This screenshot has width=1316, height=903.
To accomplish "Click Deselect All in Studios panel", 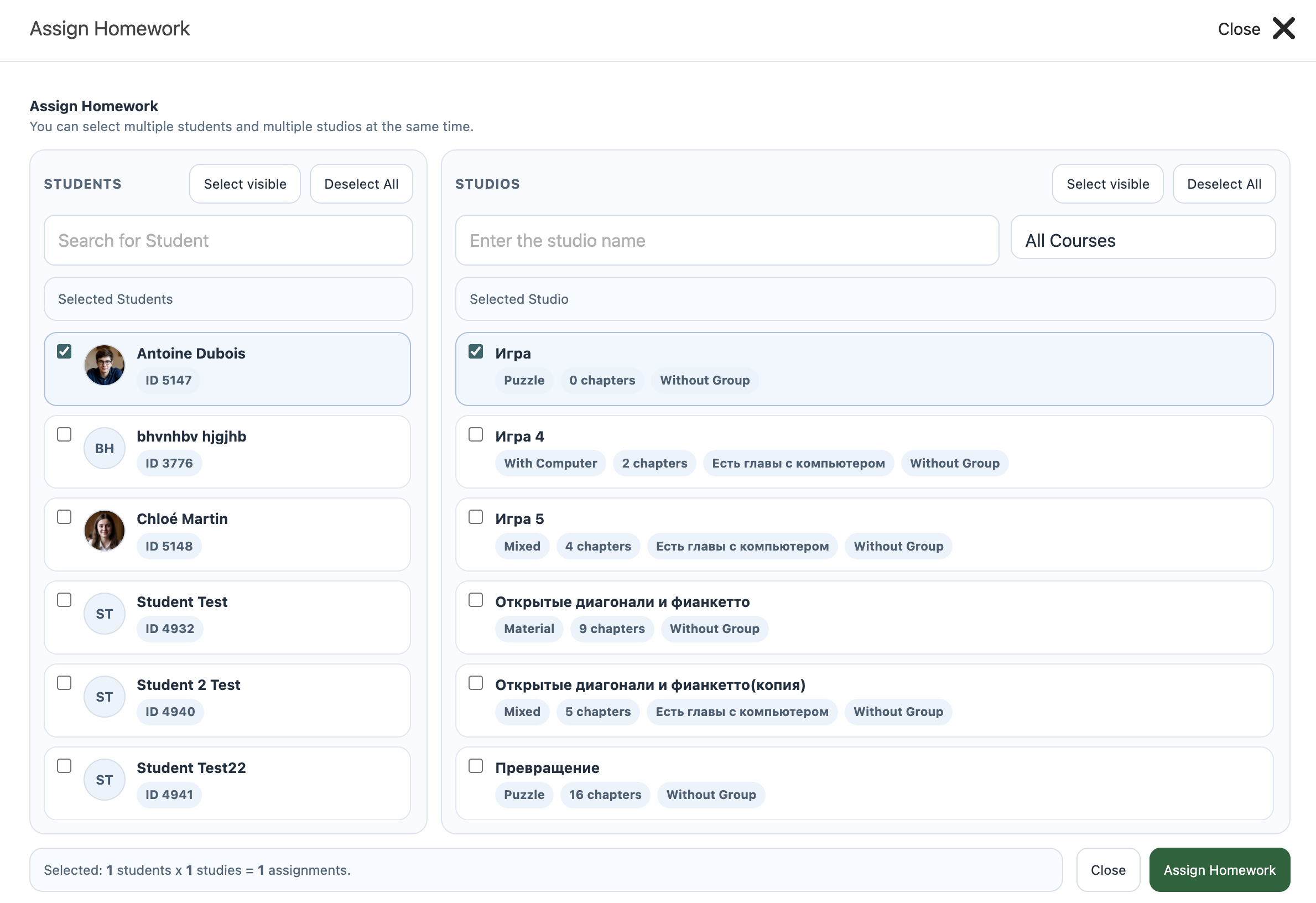I will click(1224, 184).
